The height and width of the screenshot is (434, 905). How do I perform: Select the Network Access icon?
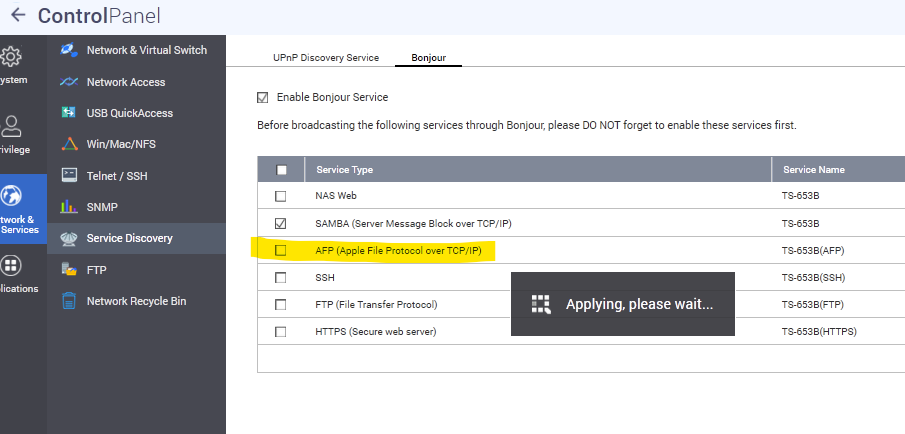coord(69,82)
